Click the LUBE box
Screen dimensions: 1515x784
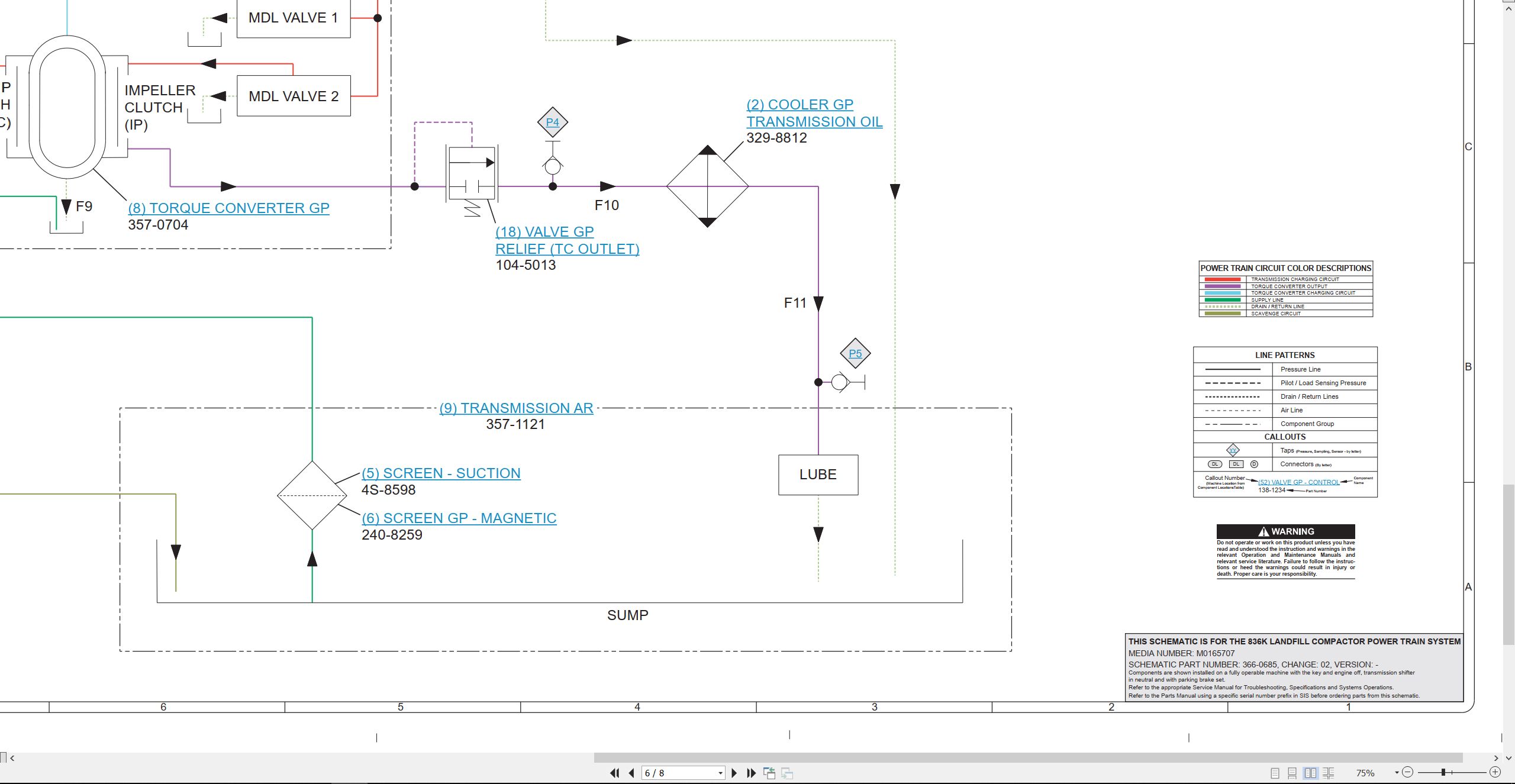[818, 475]
